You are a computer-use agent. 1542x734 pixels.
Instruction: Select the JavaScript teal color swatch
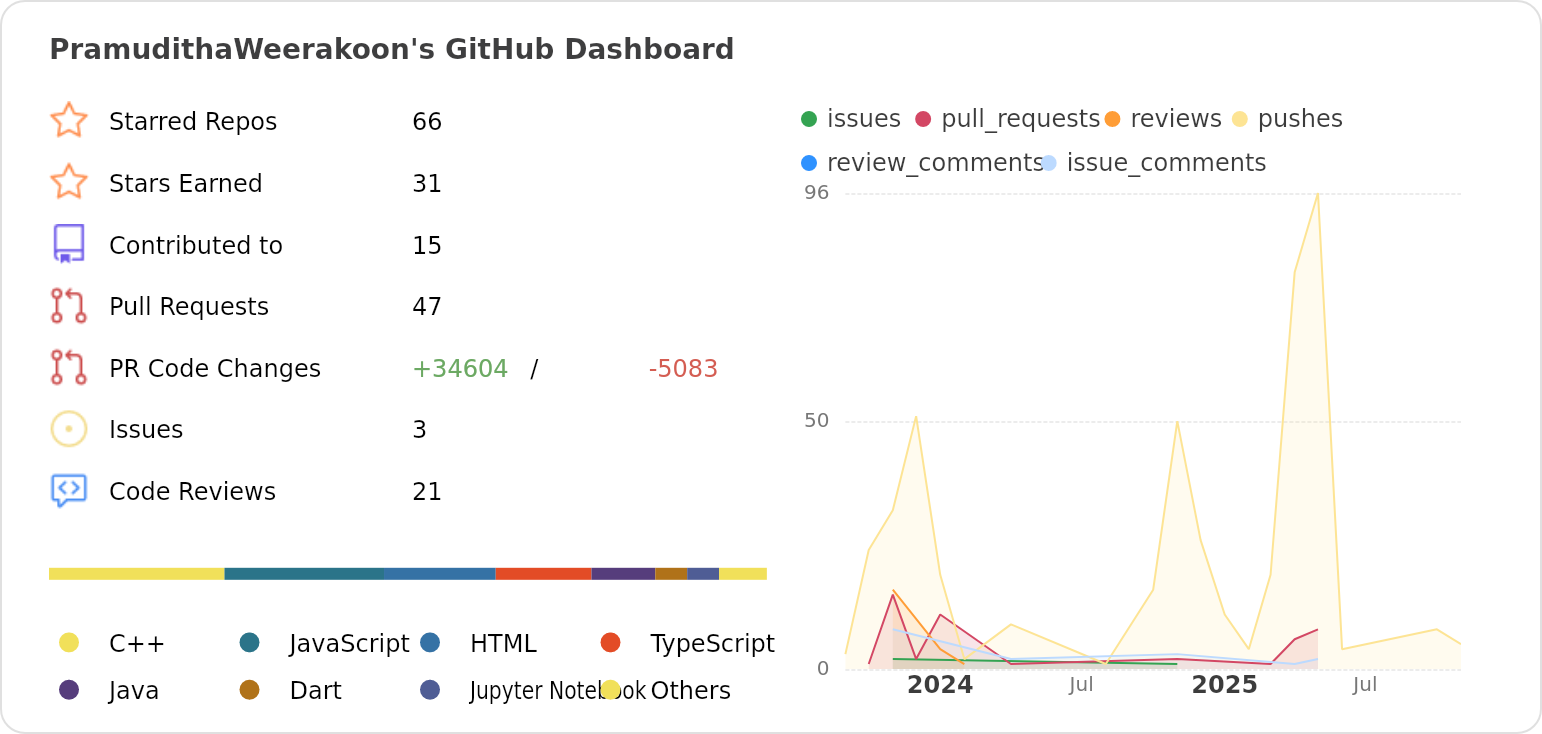coord(250,643)
